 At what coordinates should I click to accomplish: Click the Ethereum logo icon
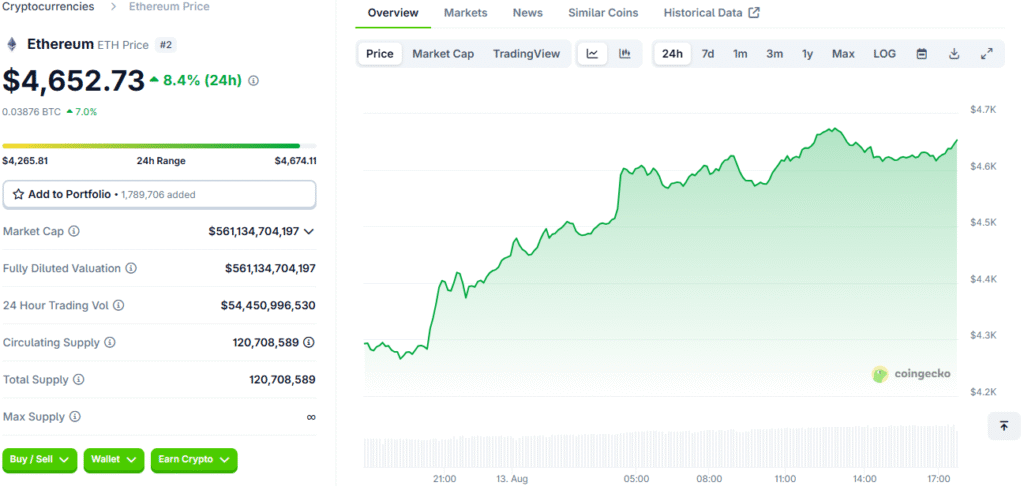(11, 44)
